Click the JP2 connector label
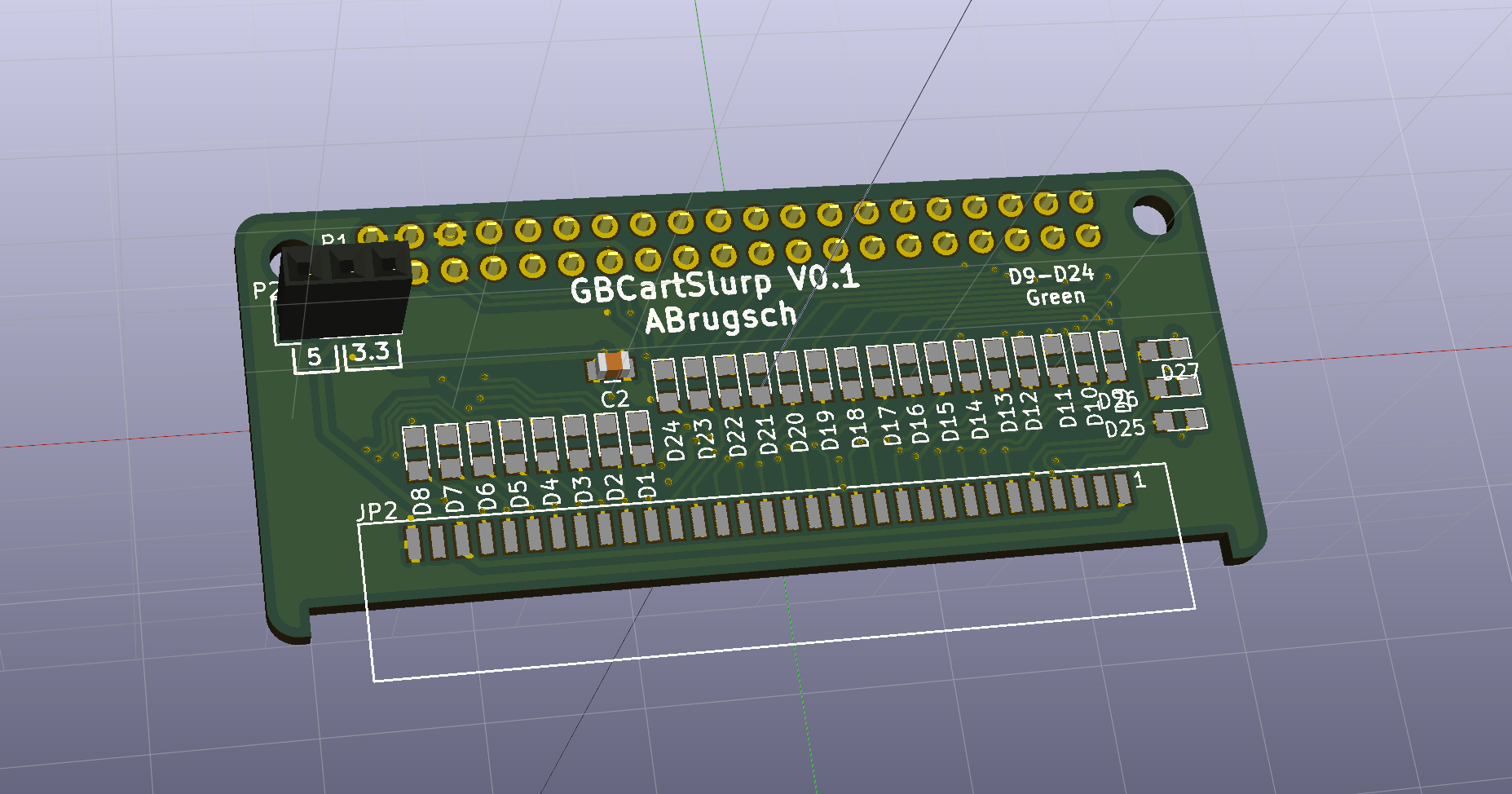 click(x=377, y=511)
